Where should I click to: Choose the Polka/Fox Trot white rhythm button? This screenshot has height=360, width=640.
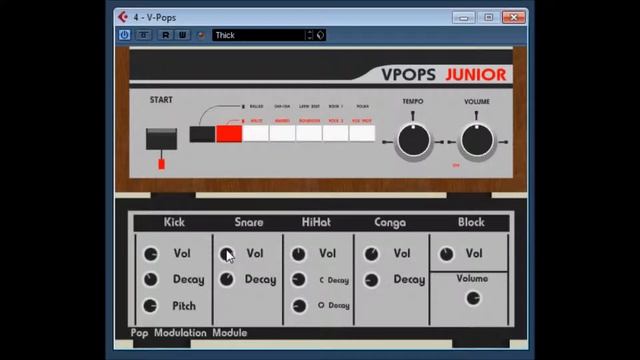pos(362,133)
